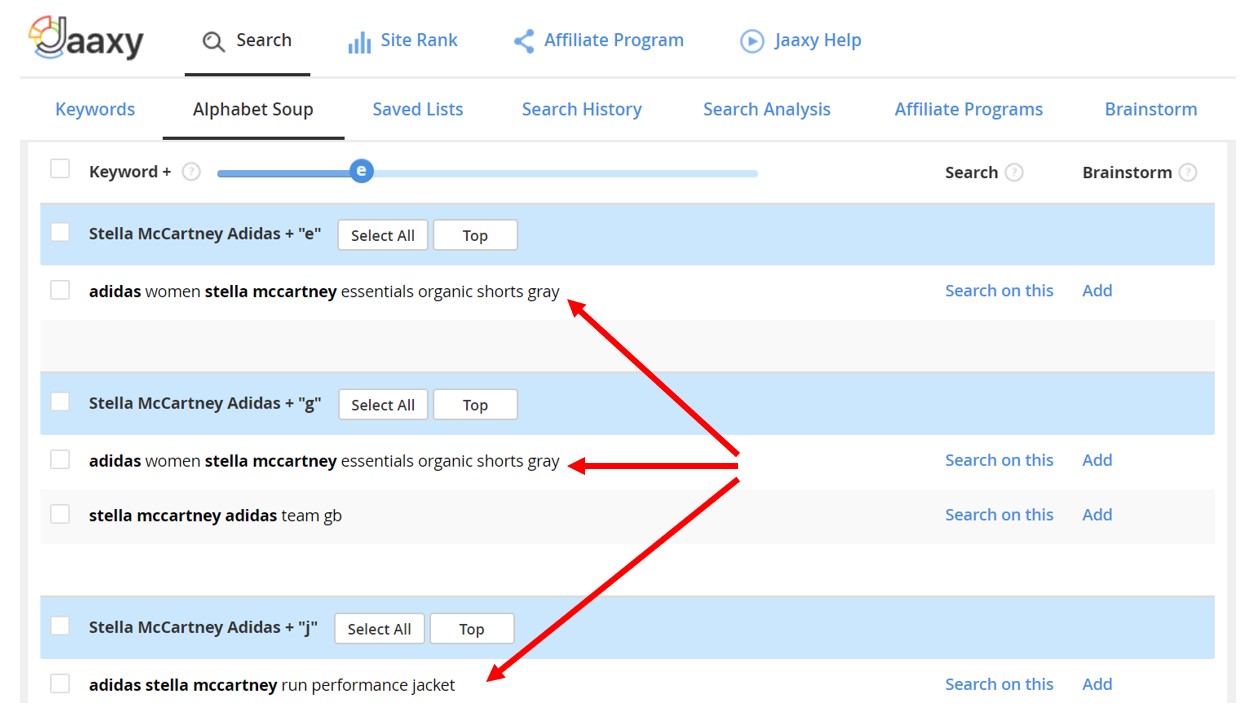Check the Stella McCartney Adidas + "g" group checkbox
This screenshot has height=708, width=1252.
(x=60, y=401)
